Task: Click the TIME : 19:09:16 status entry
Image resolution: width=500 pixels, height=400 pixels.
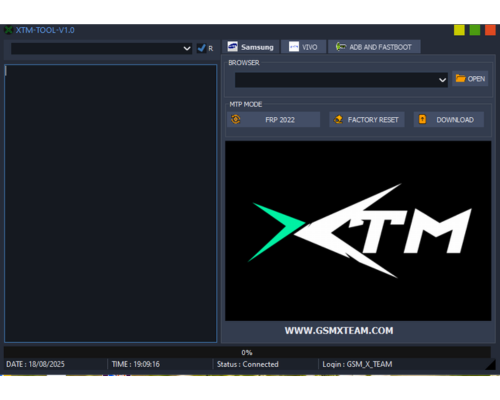Action: coord(136,364)
